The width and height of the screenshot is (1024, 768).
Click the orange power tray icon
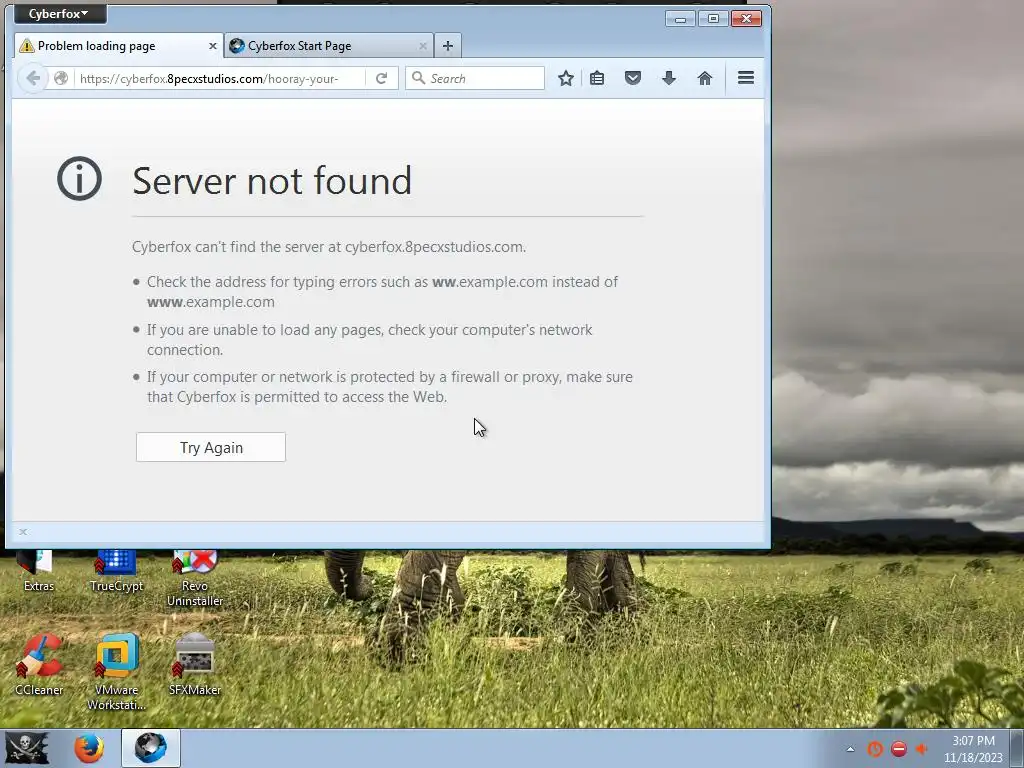point(874,749)
